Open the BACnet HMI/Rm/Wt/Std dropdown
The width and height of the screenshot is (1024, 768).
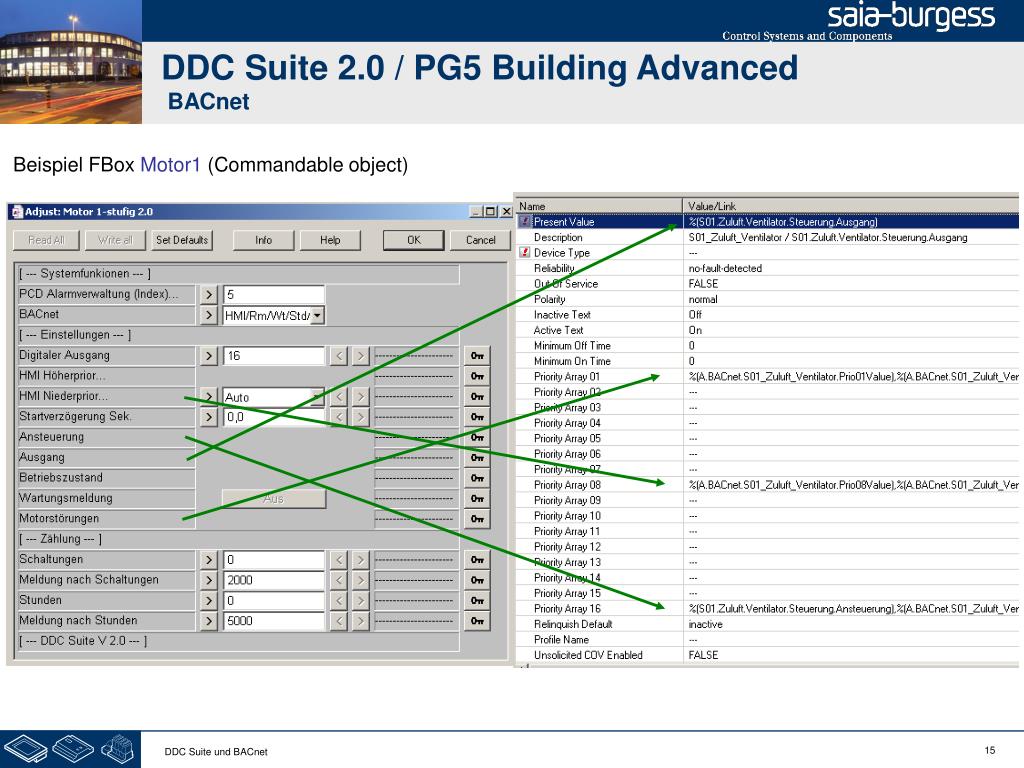317,315
